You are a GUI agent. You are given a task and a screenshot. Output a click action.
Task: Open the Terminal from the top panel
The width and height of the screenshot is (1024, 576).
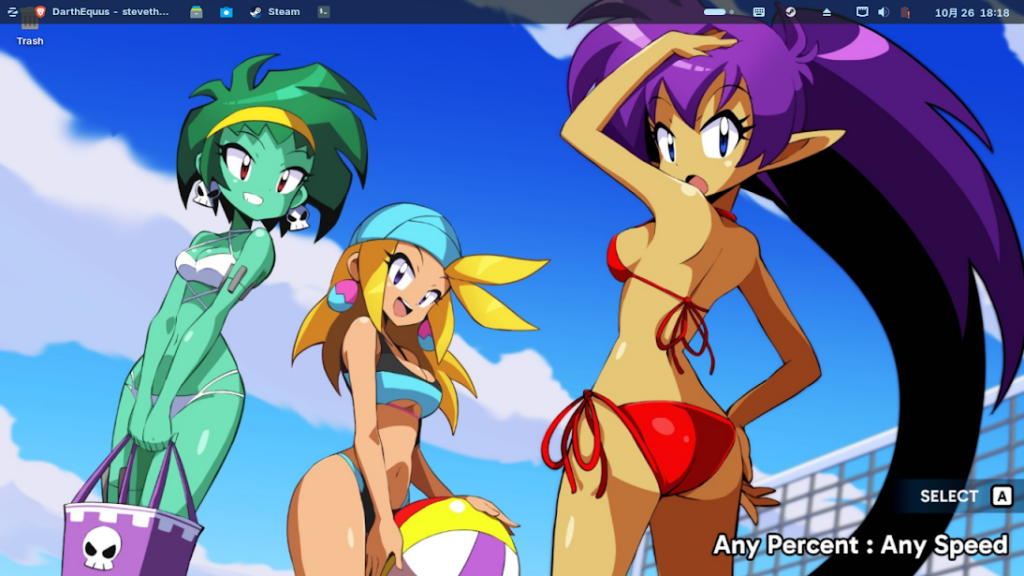tap(323, 12)
